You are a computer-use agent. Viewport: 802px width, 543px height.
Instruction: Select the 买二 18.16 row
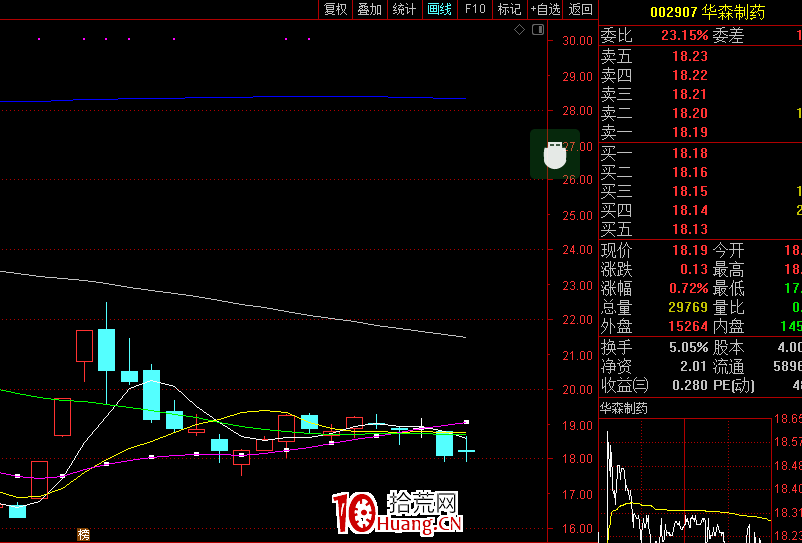pyautogui.click(x=700, y=172)
